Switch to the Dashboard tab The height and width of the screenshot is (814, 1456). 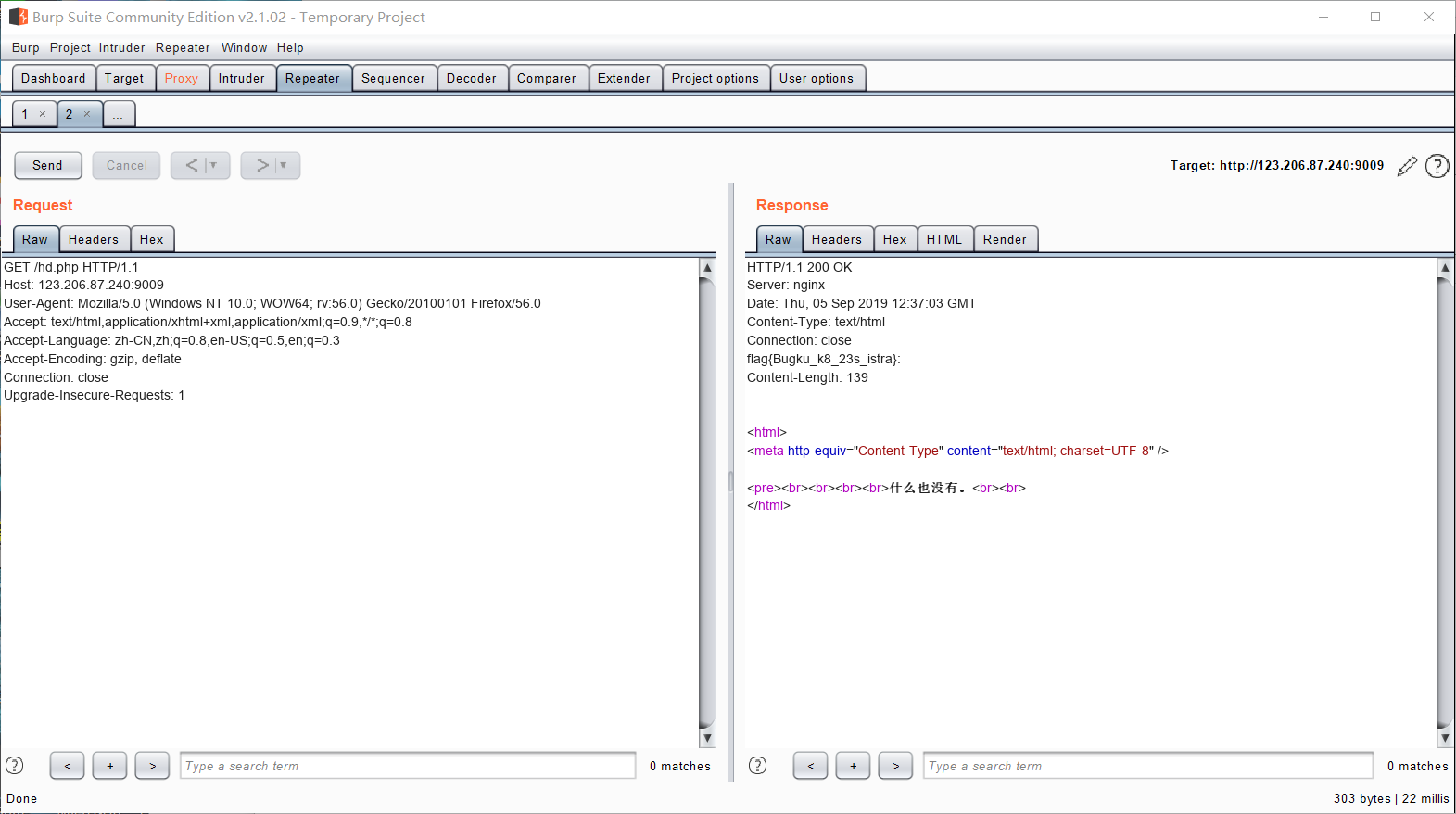point(54,79)
